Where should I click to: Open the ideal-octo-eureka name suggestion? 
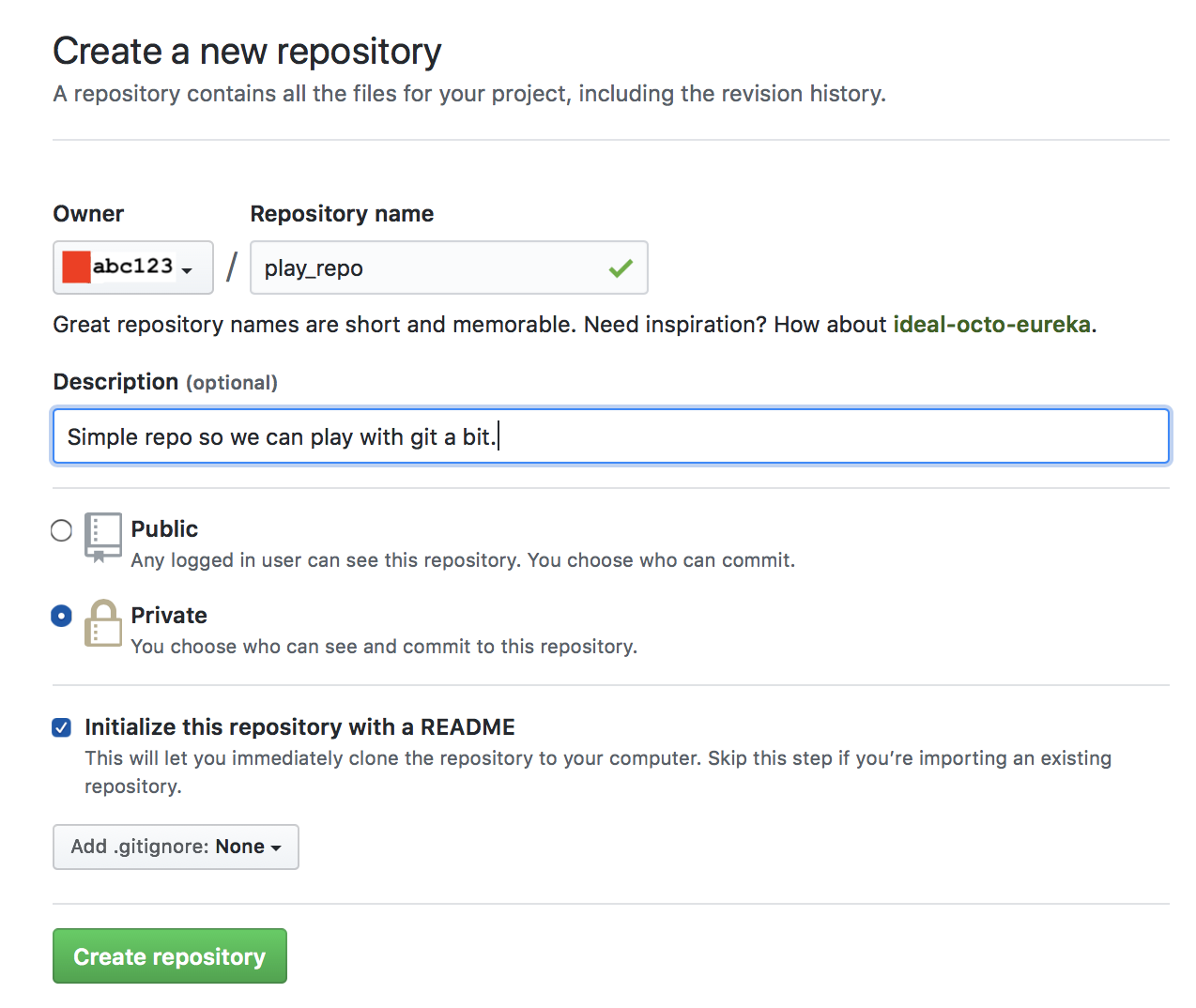992,324
